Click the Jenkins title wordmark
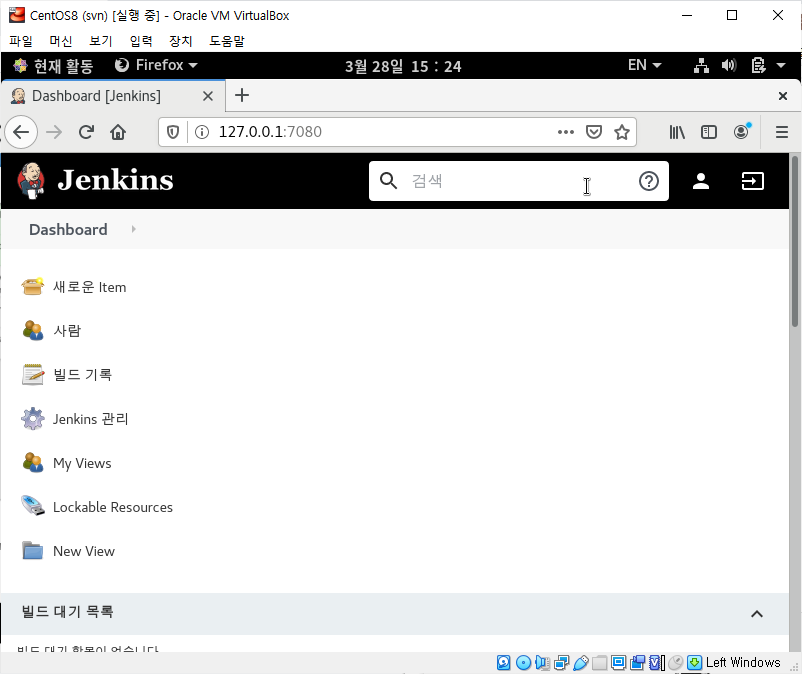Image resolution: width=802 pixels, height=674 pixels. coord(116,181)
